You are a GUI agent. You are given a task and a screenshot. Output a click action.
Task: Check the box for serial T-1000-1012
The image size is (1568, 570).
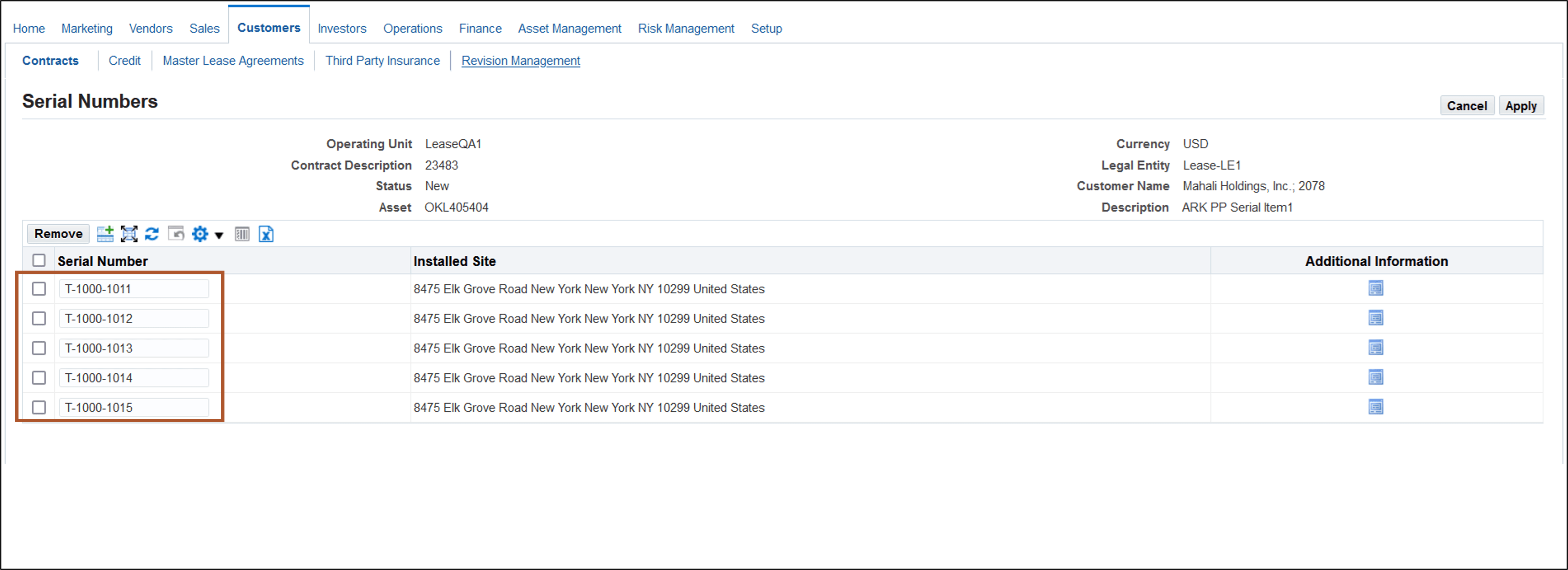(39, 318)
